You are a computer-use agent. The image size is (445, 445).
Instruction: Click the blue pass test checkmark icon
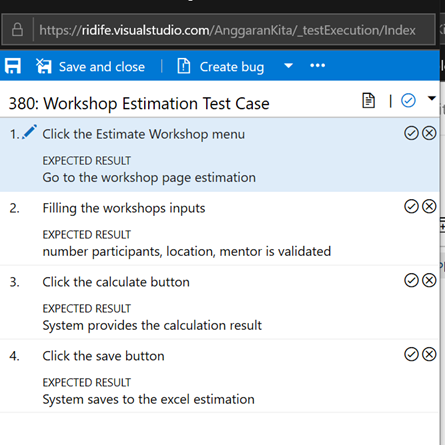pyautogui.click(x=408, y=100)
